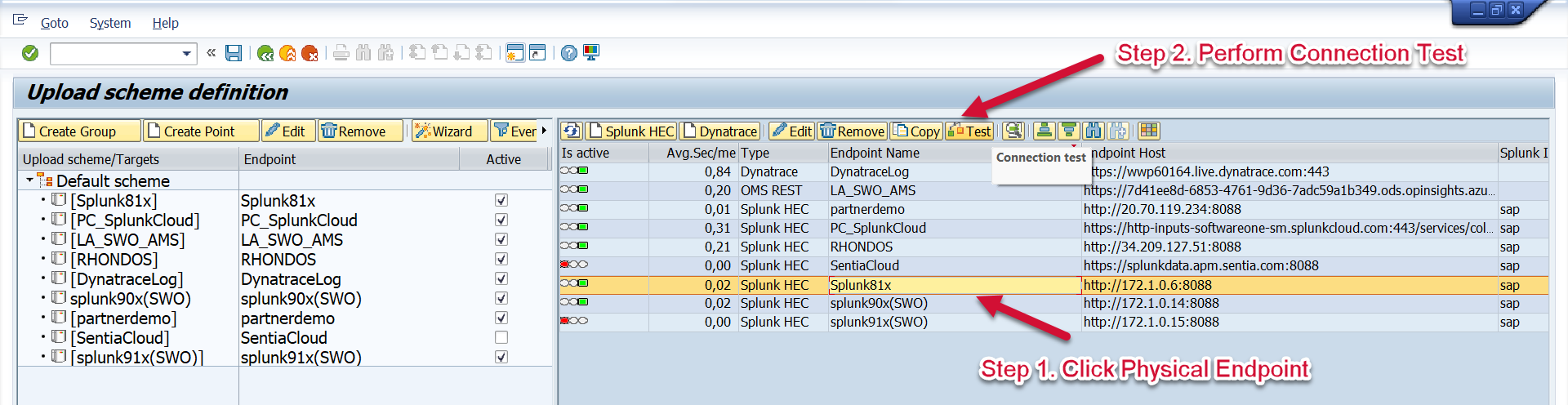
Task: Open the grid layout settings icon
Action: [x=1148, y=131]
